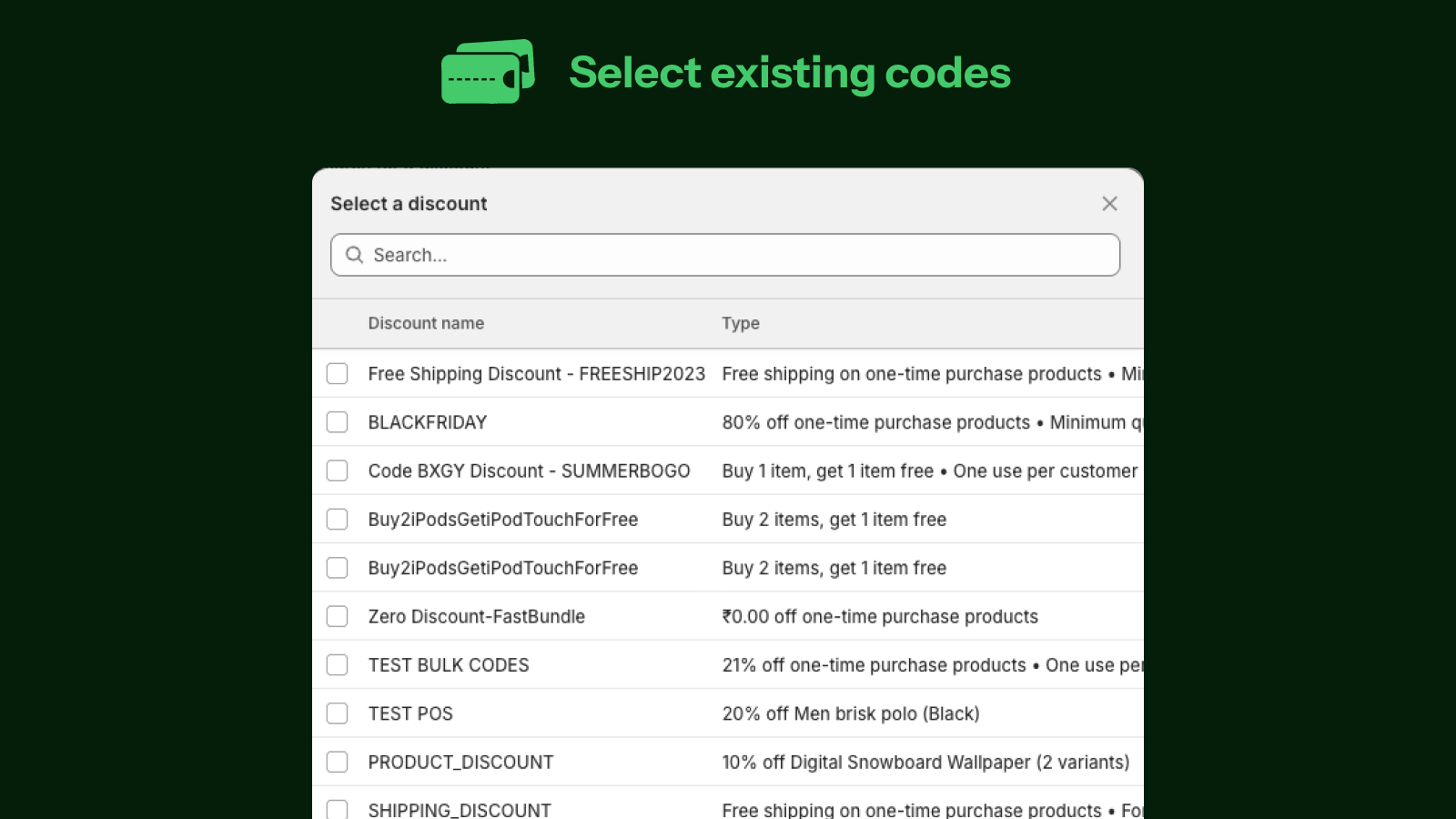Check the PRODUCT_DISCOUNT checkbox

(337, 762)
